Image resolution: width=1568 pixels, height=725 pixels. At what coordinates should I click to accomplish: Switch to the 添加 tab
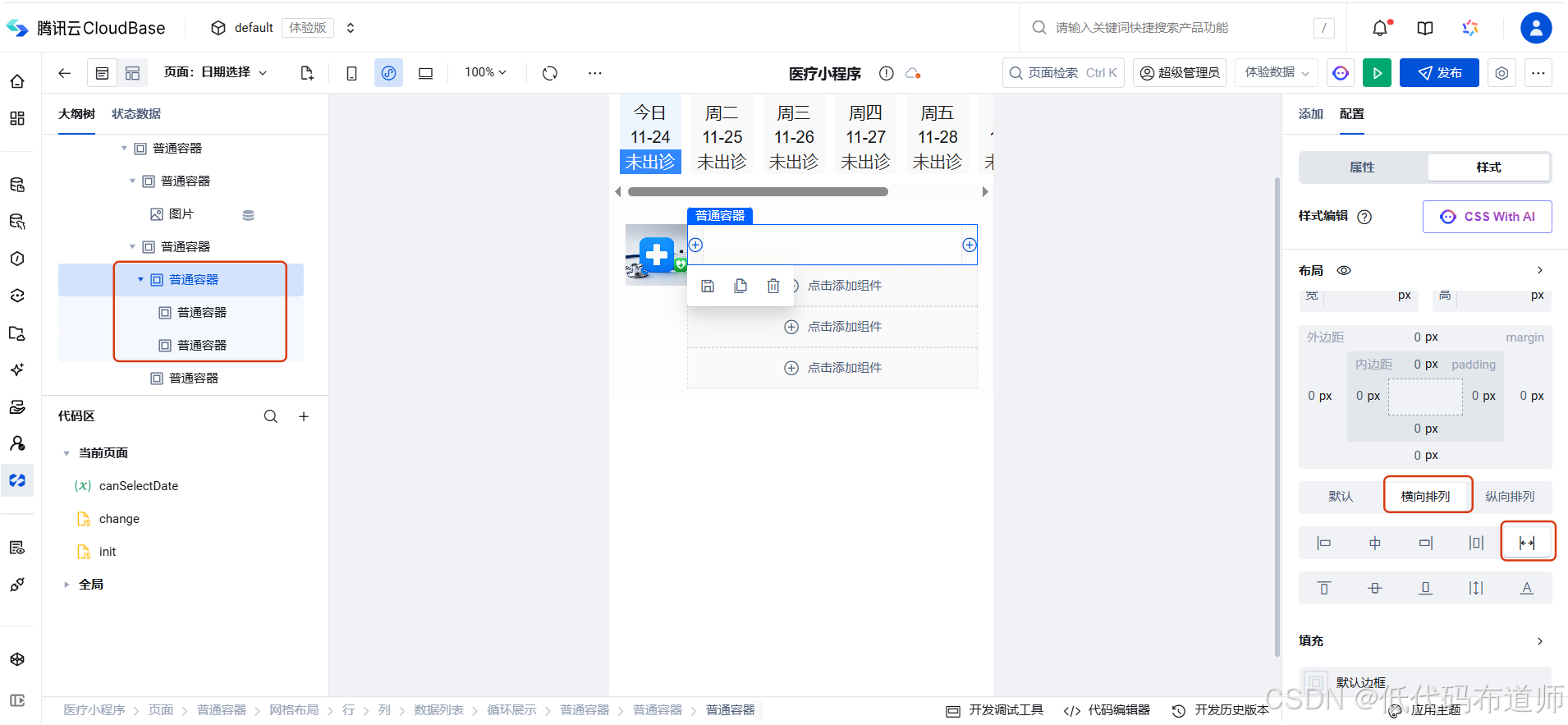coord(1311,114)
